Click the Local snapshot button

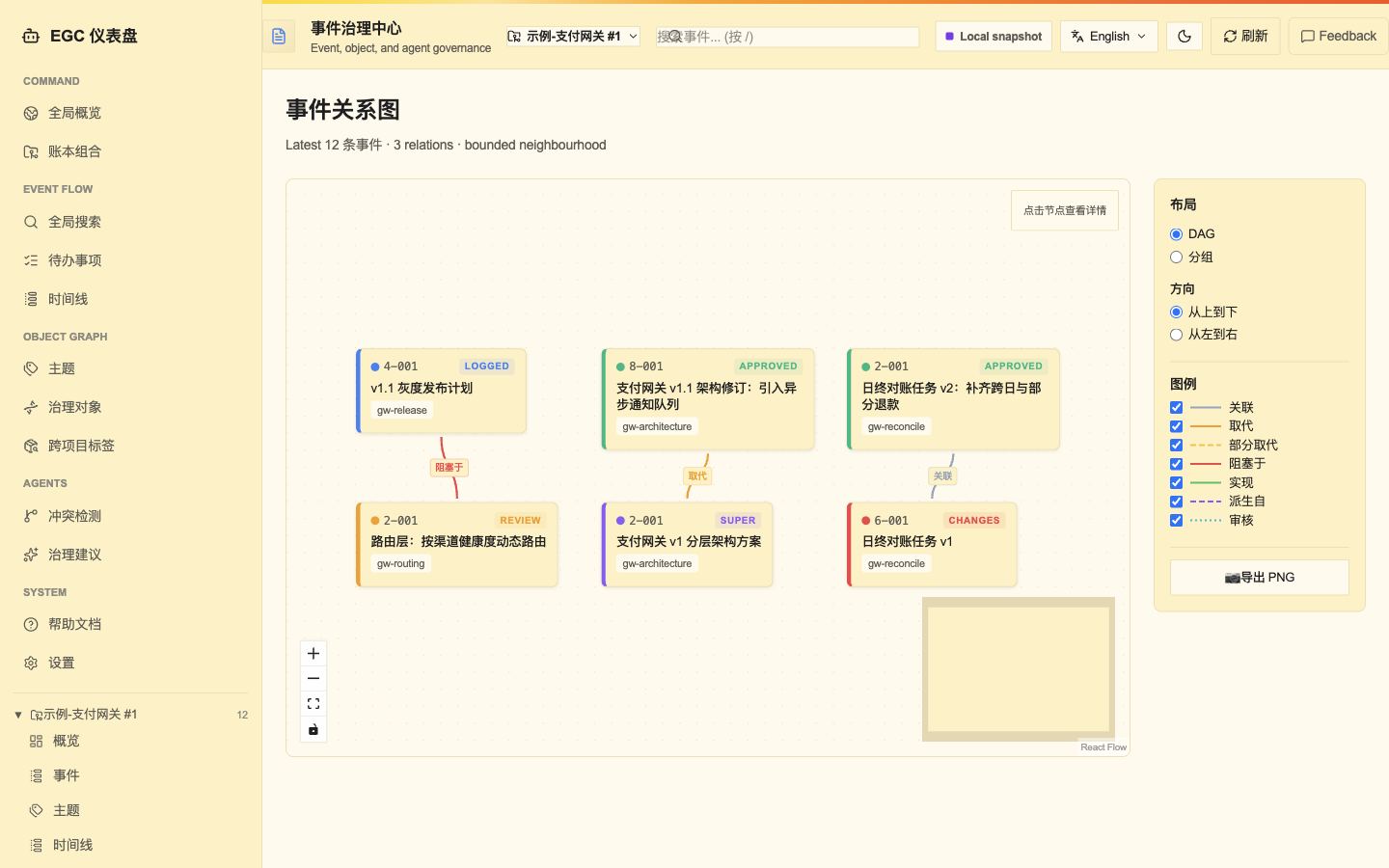coord(994,37)
